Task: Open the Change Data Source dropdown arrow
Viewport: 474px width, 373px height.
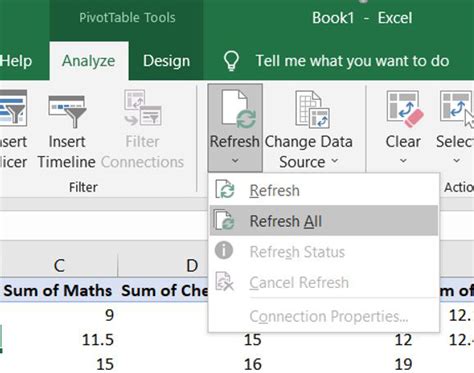Action: [335, 161]
